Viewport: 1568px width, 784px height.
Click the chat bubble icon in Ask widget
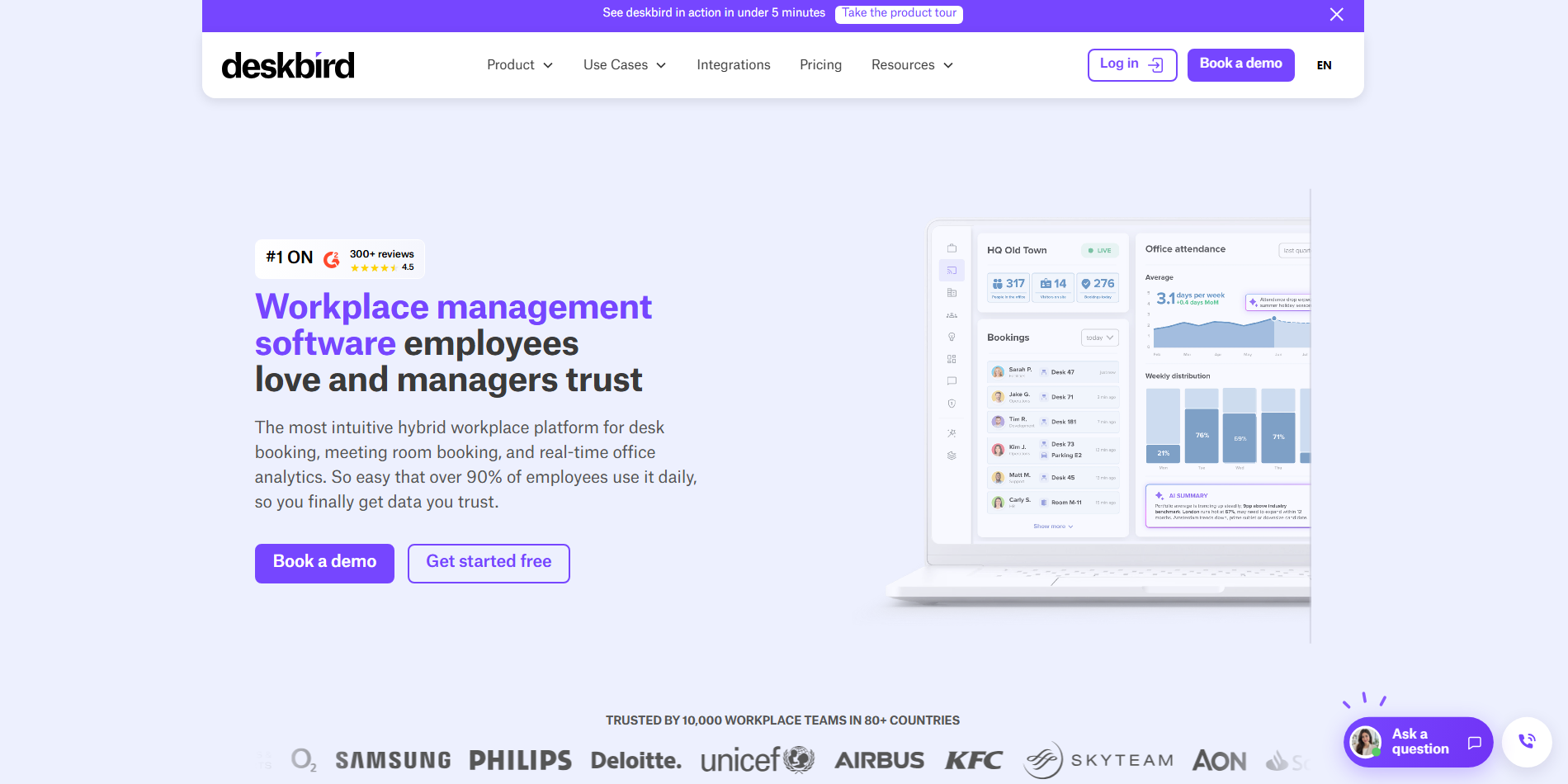pos(1474,743)
